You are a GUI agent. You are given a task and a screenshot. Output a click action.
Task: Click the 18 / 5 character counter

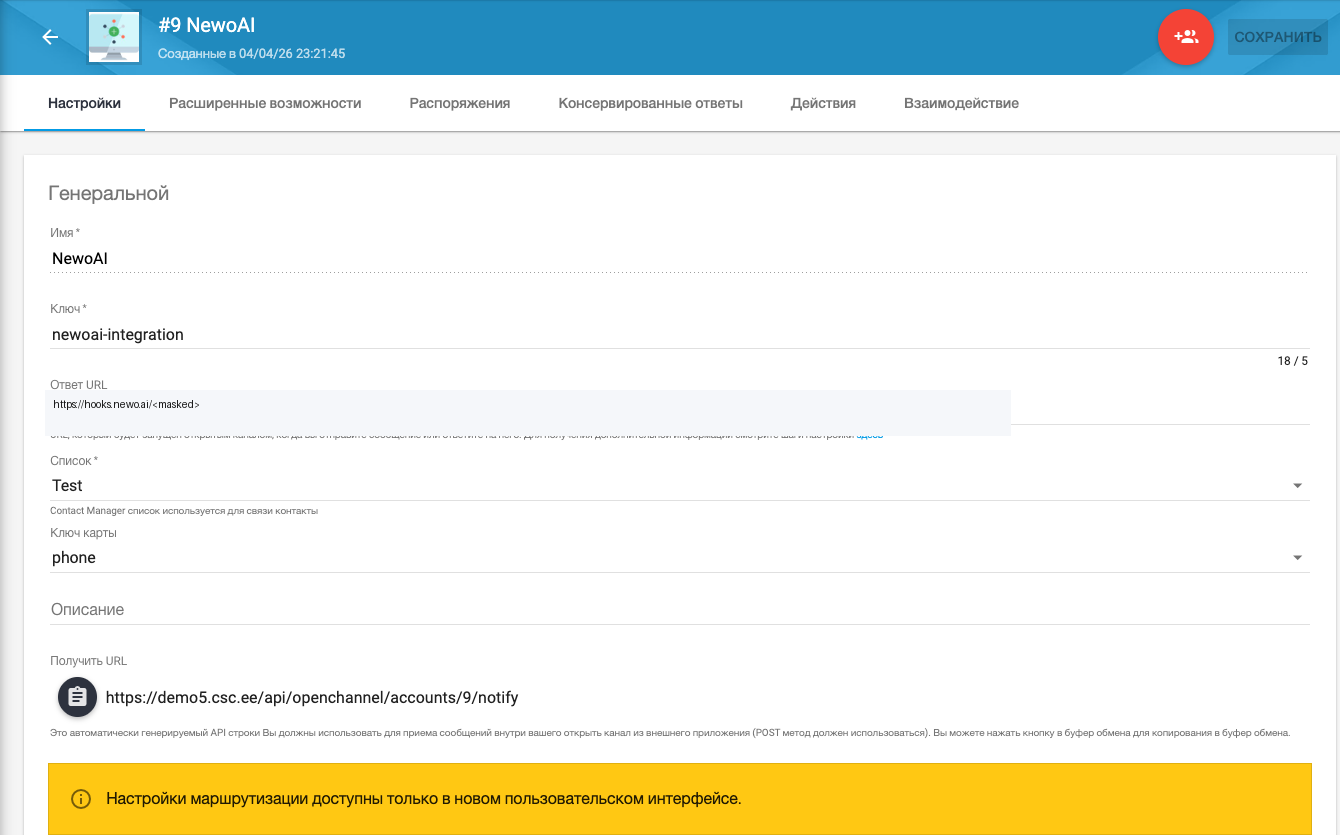coord(1292,361)
